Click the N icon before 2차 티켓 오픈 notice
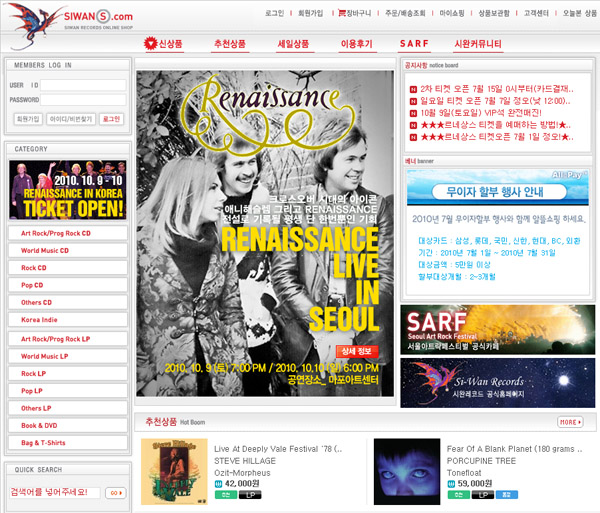This screenshot has height=513, width=600. point(413,90)
